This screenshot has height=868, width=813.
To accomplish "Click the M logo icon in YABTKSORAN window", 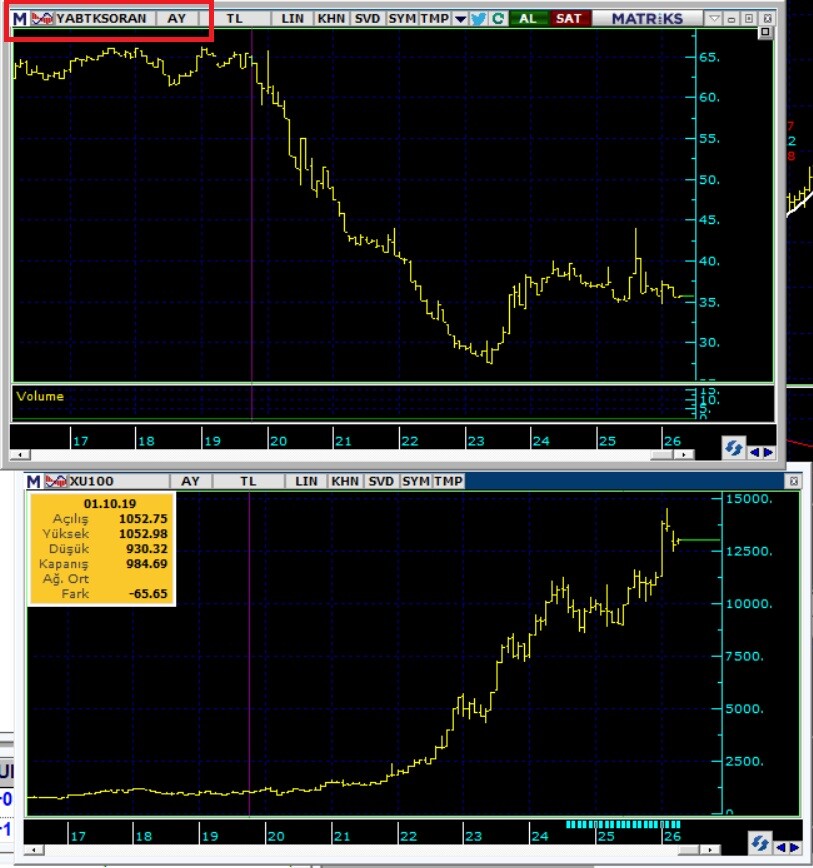I will (19, 18).
